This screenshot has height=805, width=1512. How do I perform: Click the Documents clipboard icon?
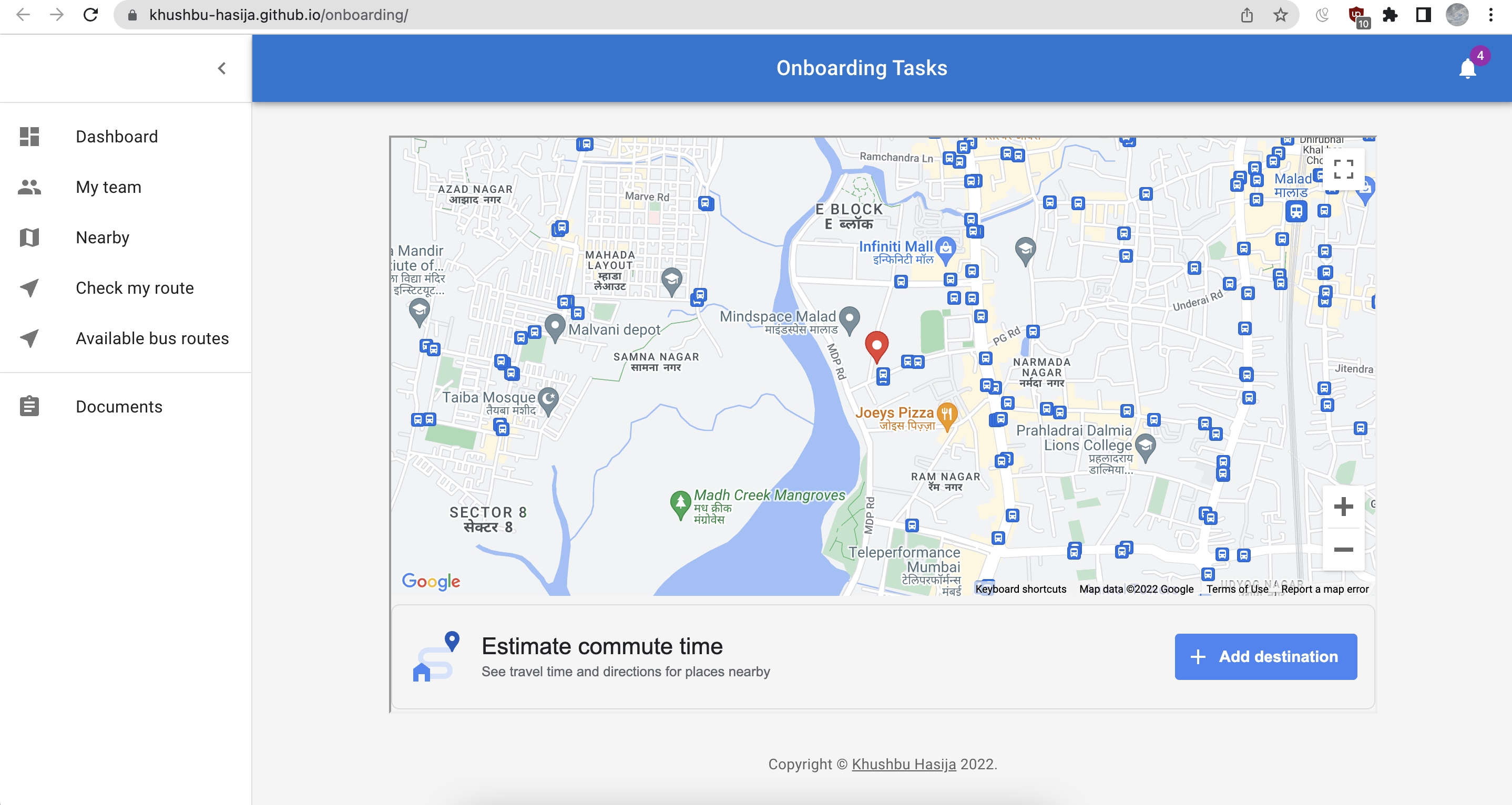pos(29,406)
